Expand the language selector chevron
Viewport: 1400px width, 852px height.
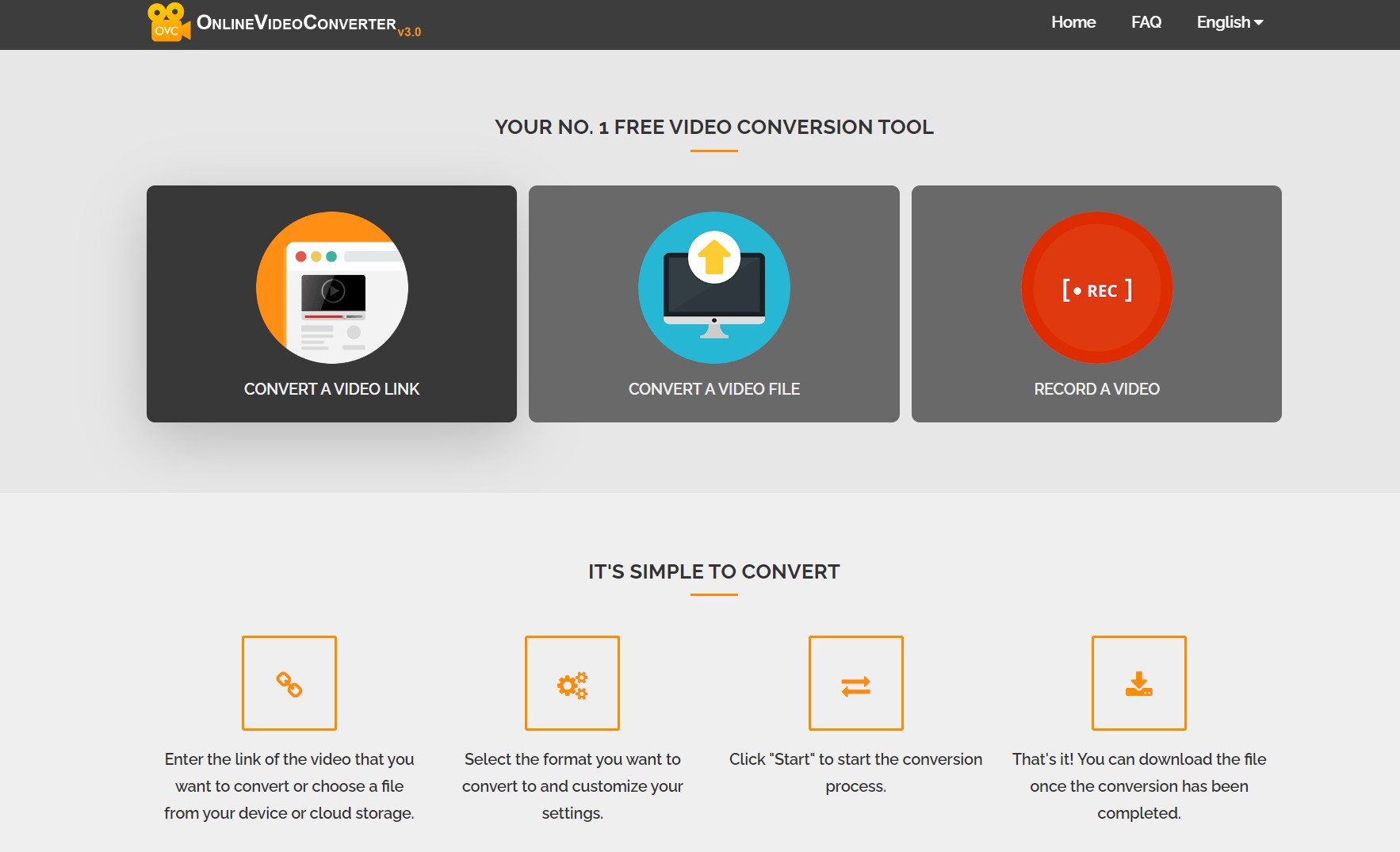(1259, 24)
